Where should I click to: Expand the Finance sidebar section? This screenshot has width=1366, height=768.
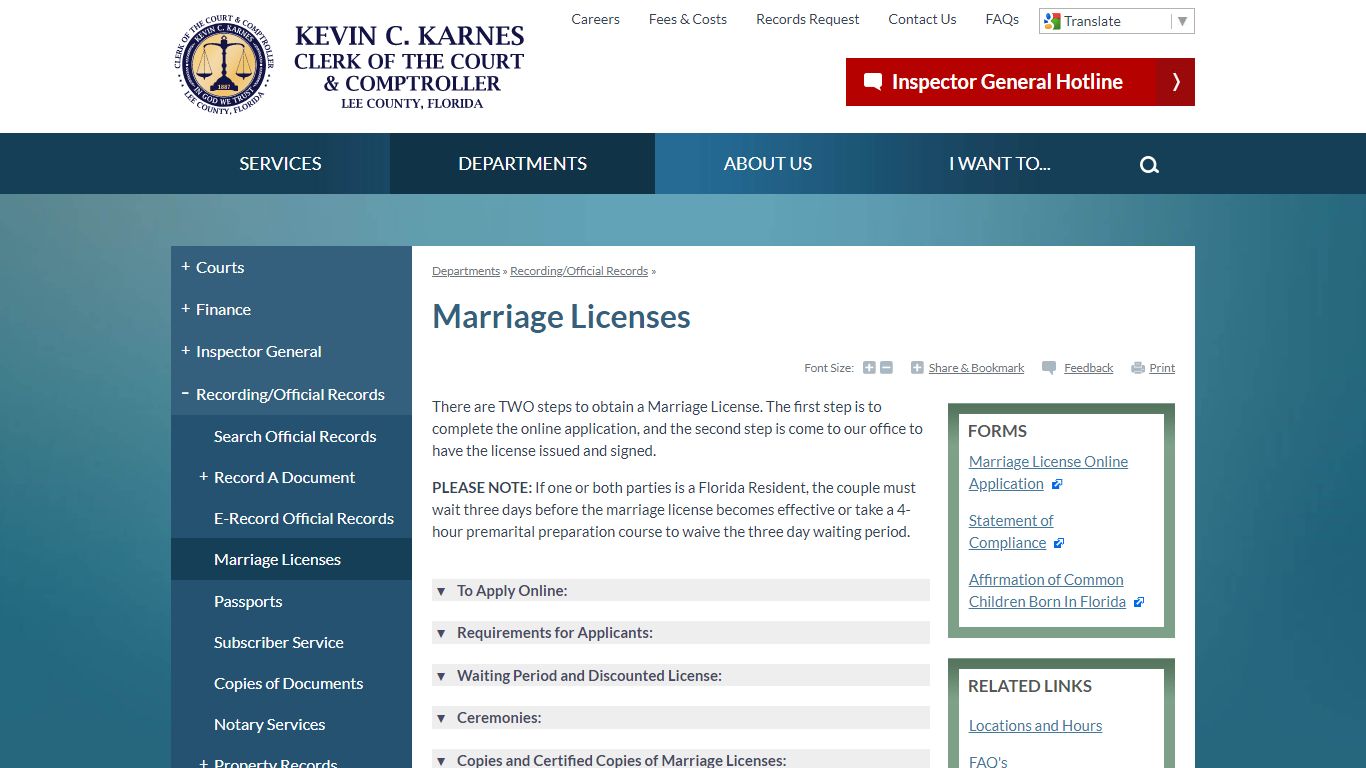[x=185, y=309]
